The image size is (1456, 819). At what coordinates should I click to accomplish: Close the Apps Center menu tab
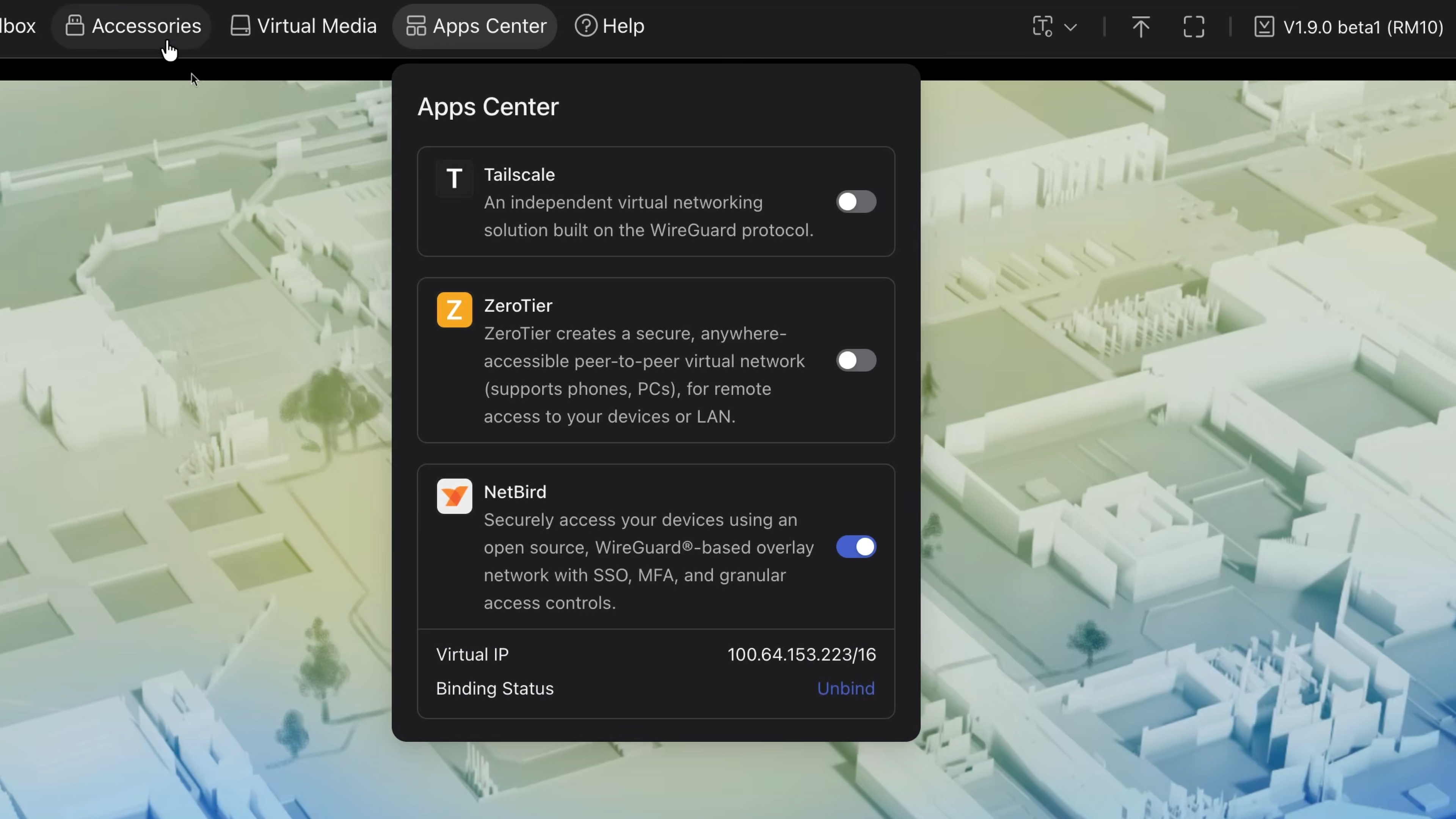tap(475, 26)
